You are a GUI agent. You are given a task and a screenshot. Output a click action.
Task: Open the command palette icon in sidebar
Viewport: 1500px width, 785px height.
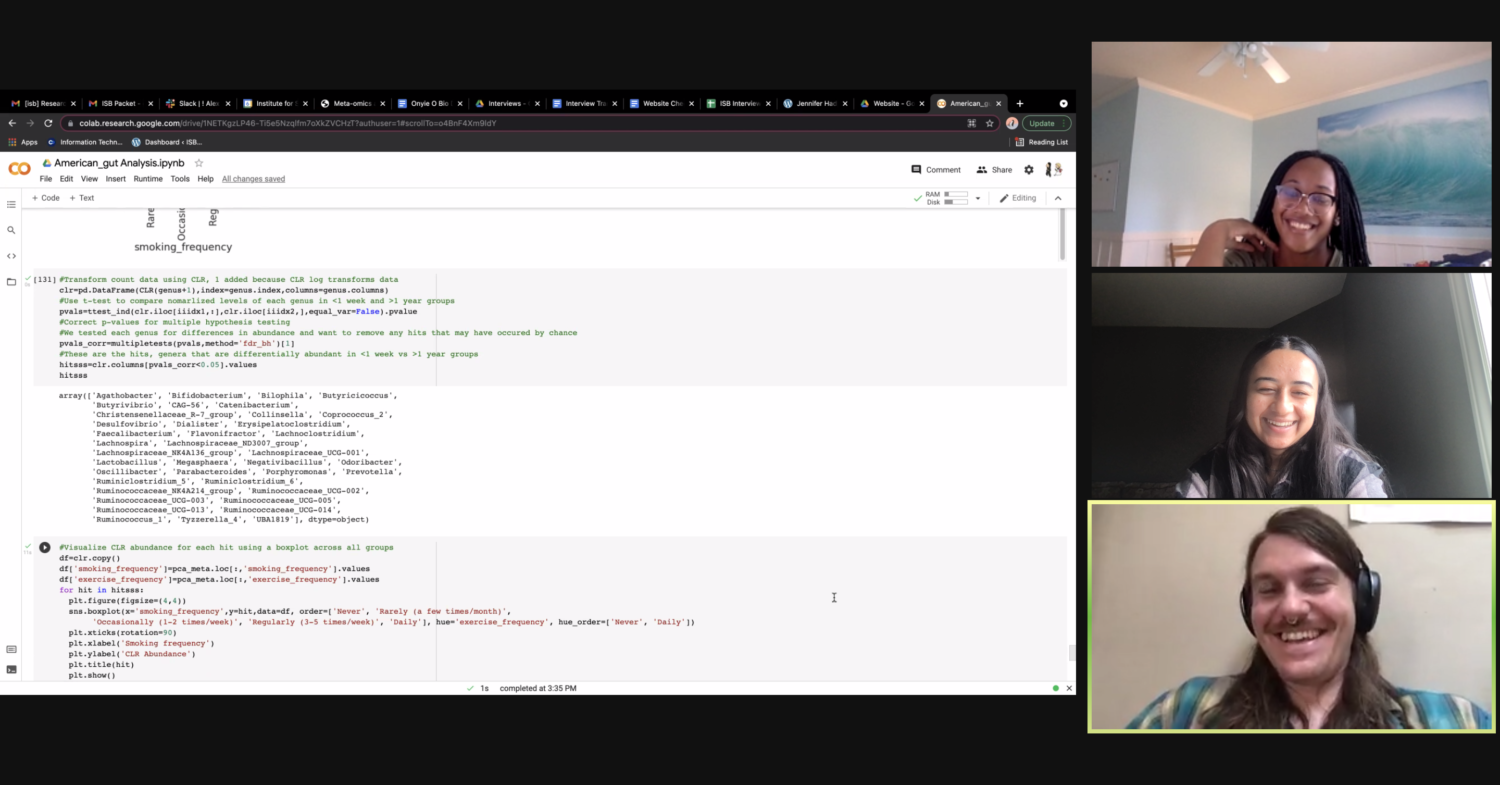coord(12,649)
